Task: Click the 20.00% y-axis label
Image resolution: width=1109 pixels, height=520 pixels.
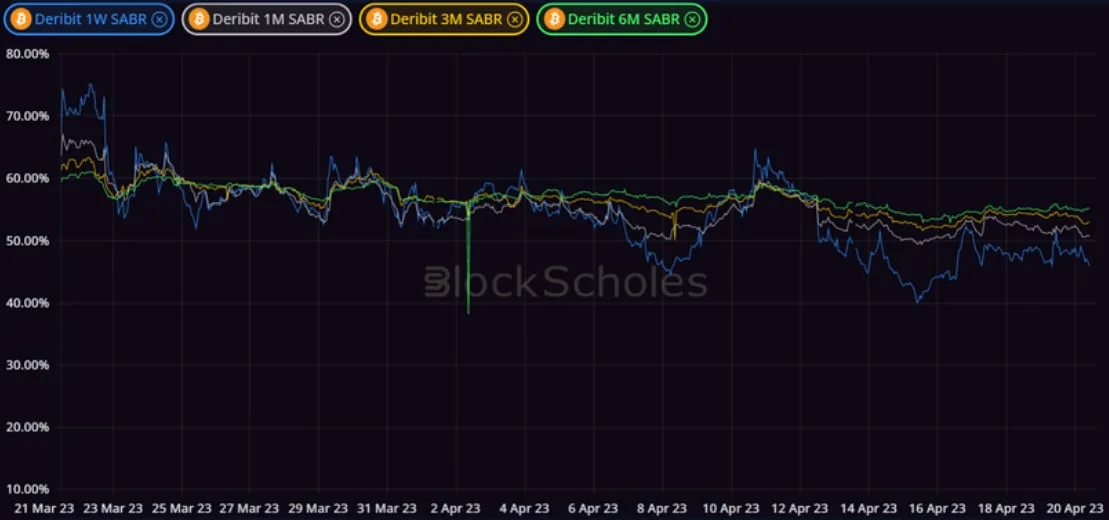Action: (x=26, y=427)
